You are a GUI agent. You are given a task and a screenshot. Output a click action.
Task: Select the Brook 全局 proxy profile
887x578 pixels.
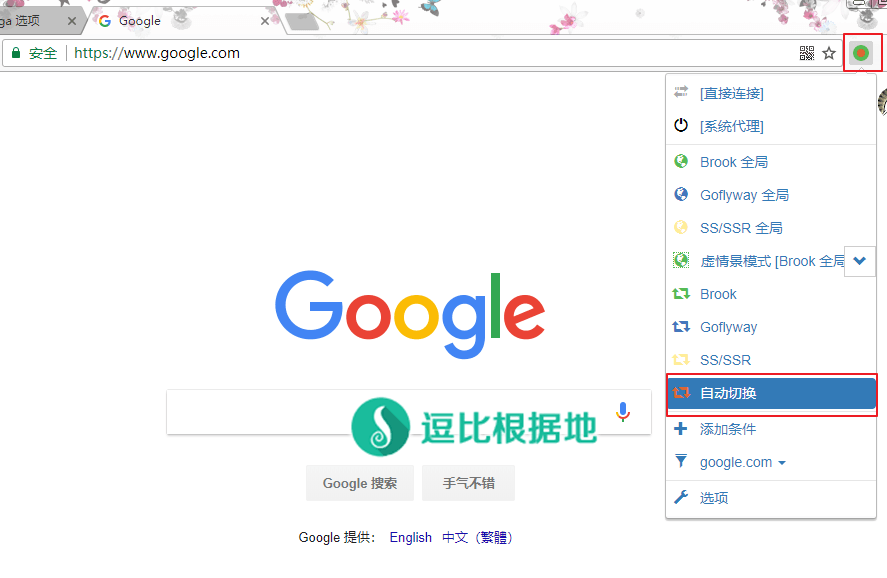(733, 162)
